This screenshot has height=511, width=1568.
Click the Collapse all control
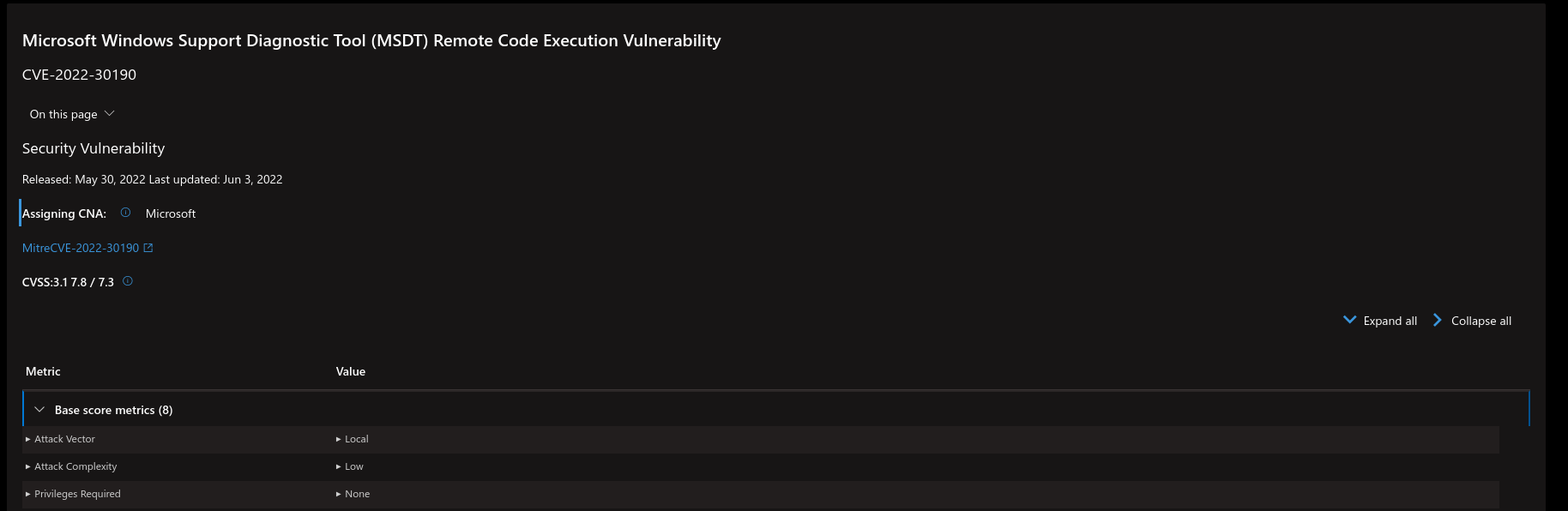point(1481,320)
